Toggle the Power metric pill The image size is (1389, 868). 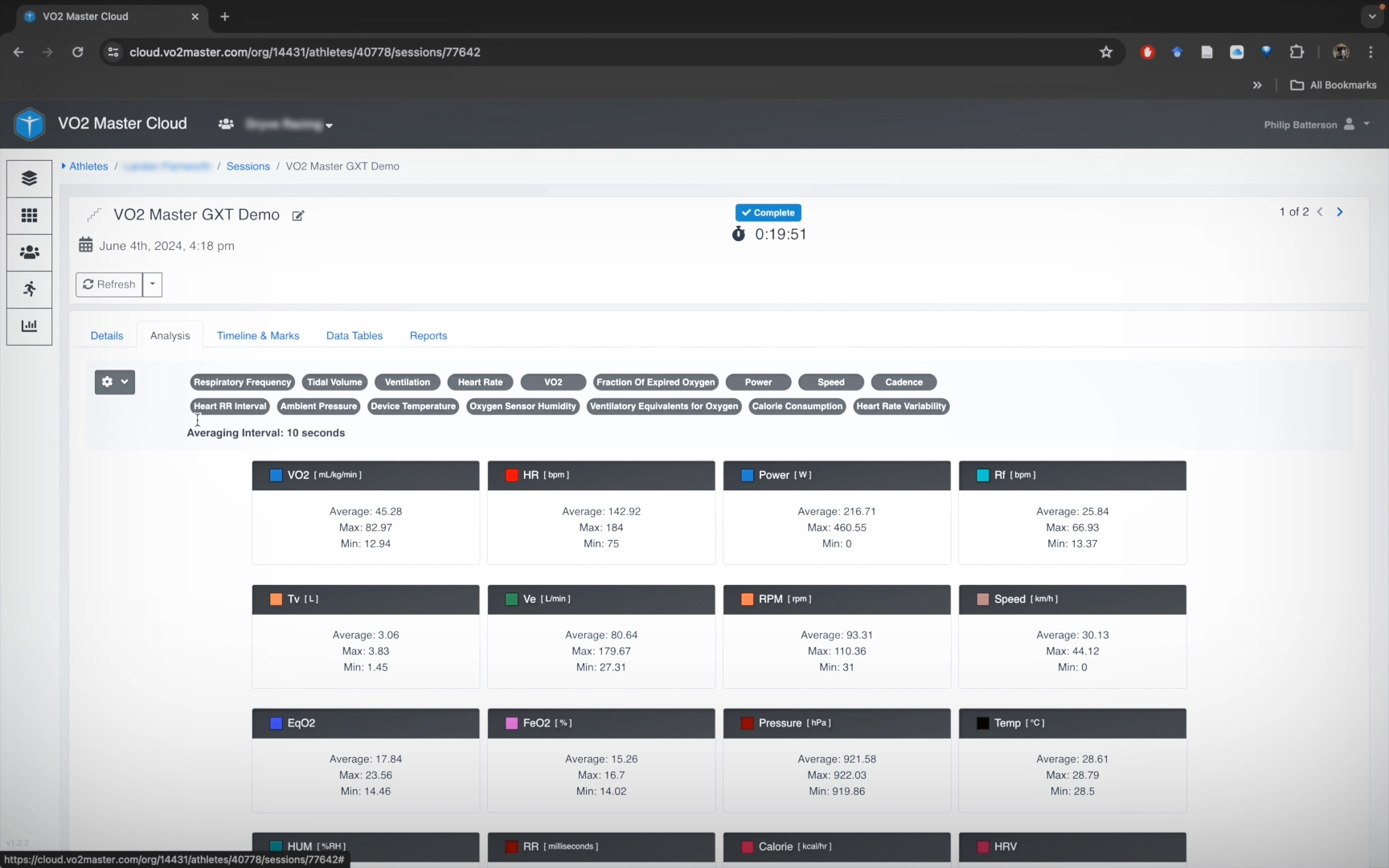tap(758, 383)
